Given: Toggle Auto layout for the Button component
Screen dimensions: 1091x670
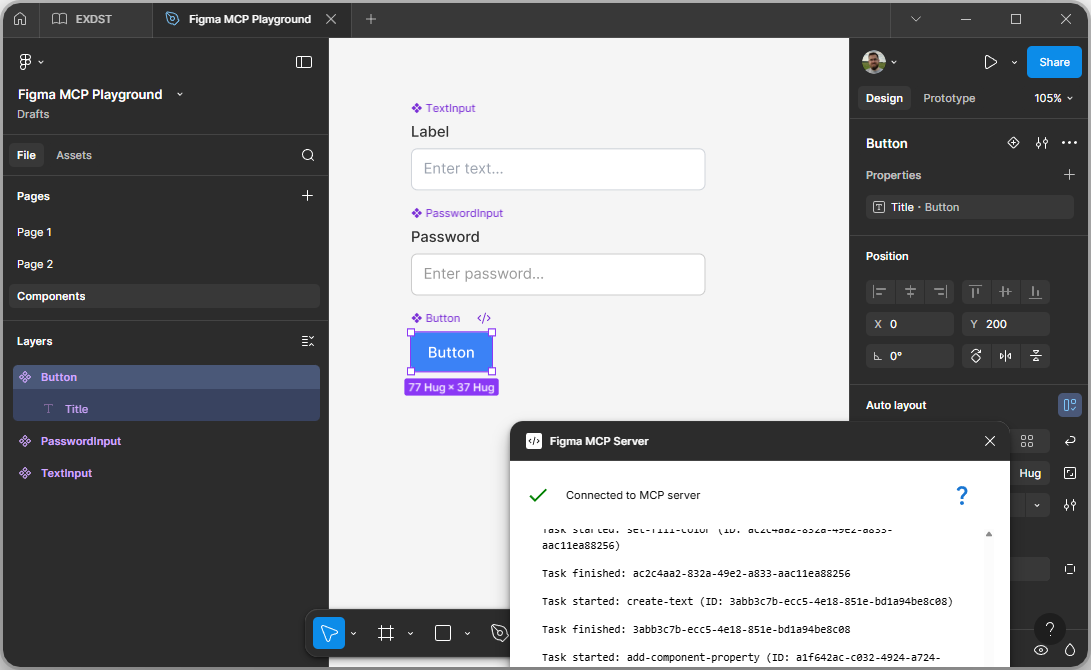Looking at the screenshot, I should coord(1069,404).
